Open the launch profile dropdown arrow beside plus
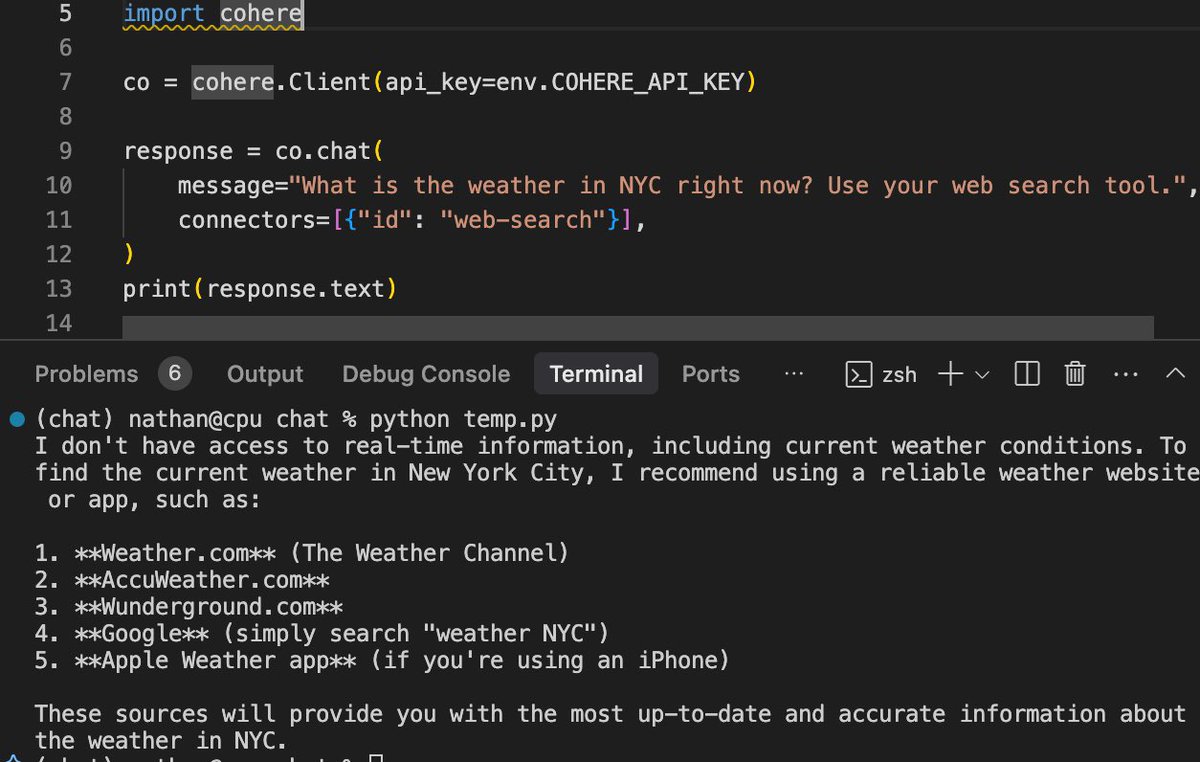Screen dimensions: 1200x762 point(982,375)
